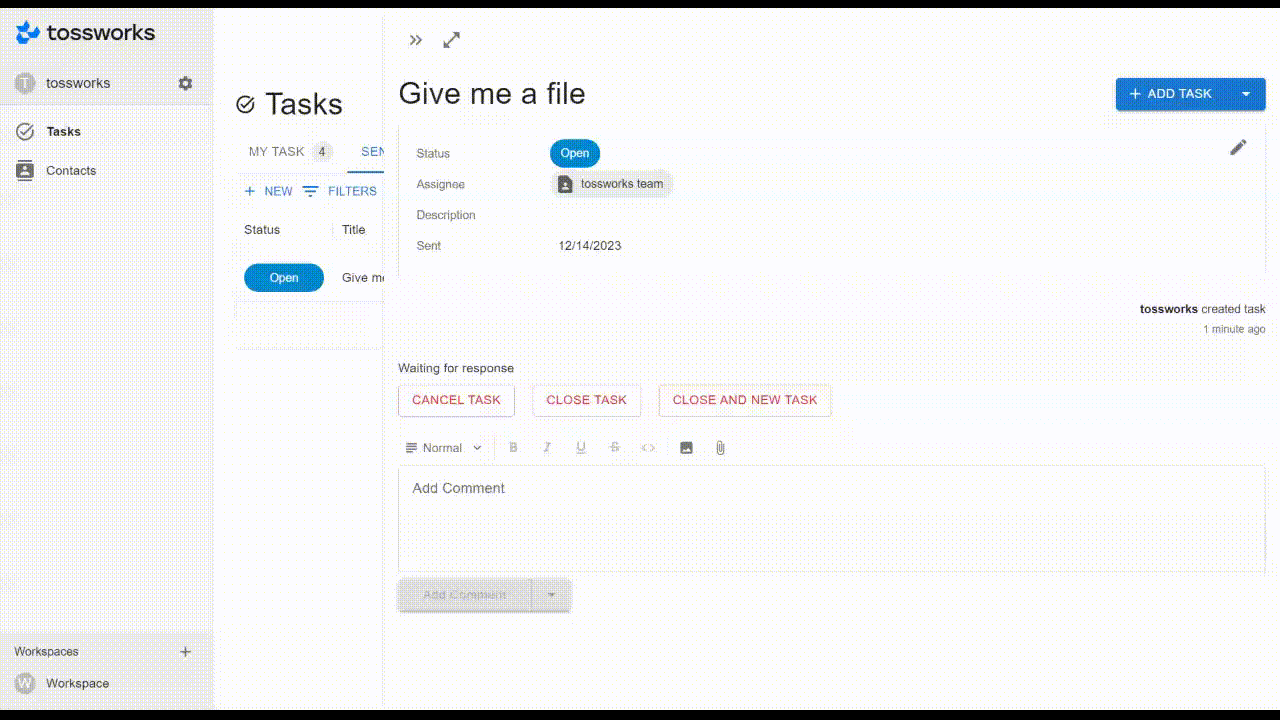Open the Normal text style dropdown
1280x720 pixels.
(x=444, y=448)
